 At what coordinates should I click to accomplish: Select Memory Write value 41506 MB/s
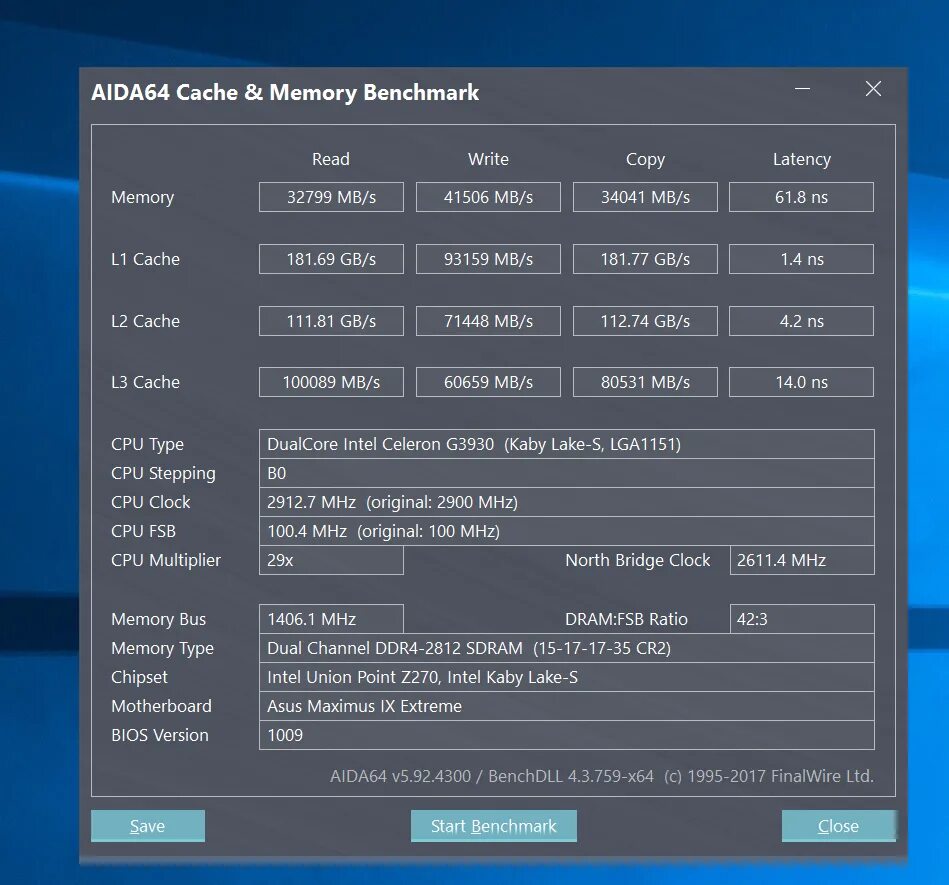pyautogui.click(x=488, y=197)
